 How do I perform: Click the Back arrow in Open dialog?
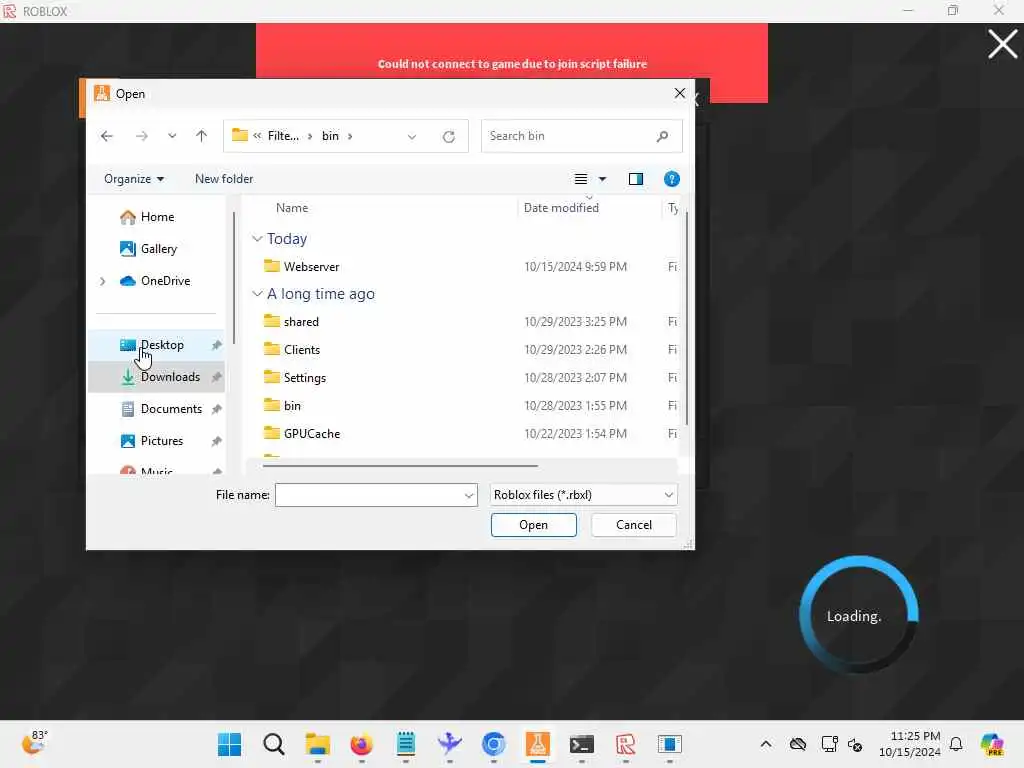pyautogui.click(x=106, y=136)
